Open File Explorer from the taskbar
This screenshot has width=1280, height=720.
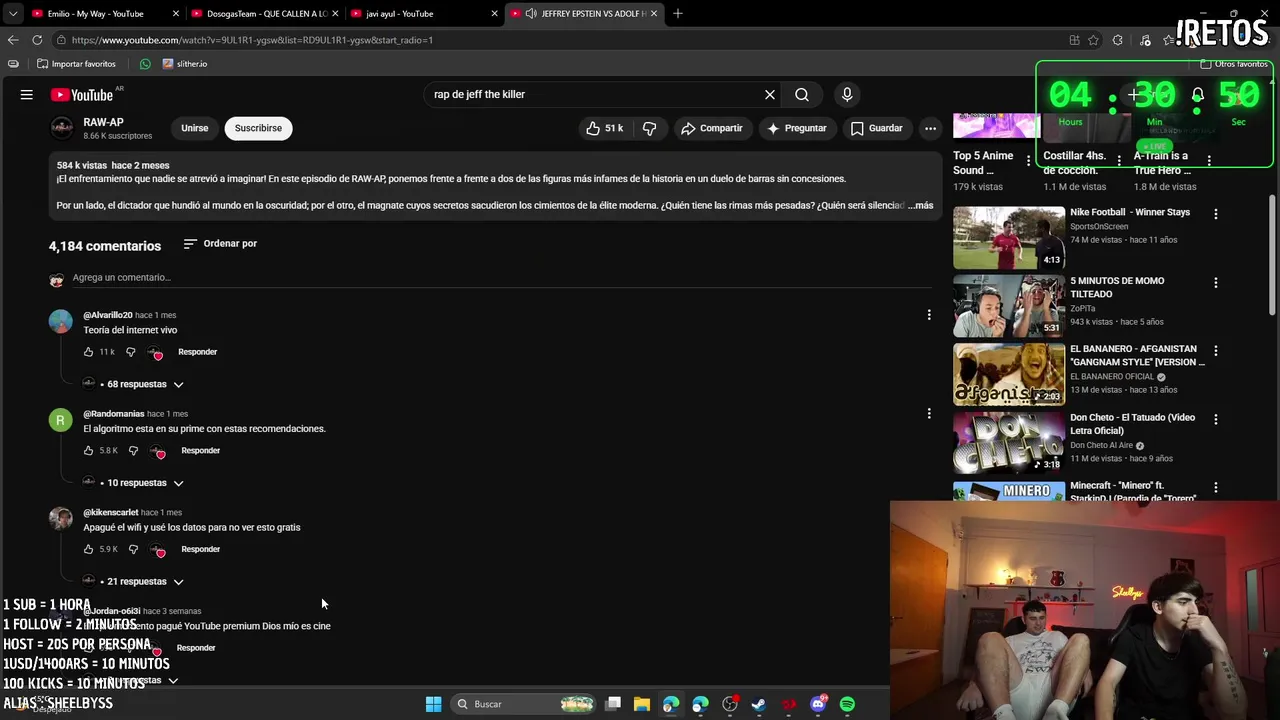642,704
